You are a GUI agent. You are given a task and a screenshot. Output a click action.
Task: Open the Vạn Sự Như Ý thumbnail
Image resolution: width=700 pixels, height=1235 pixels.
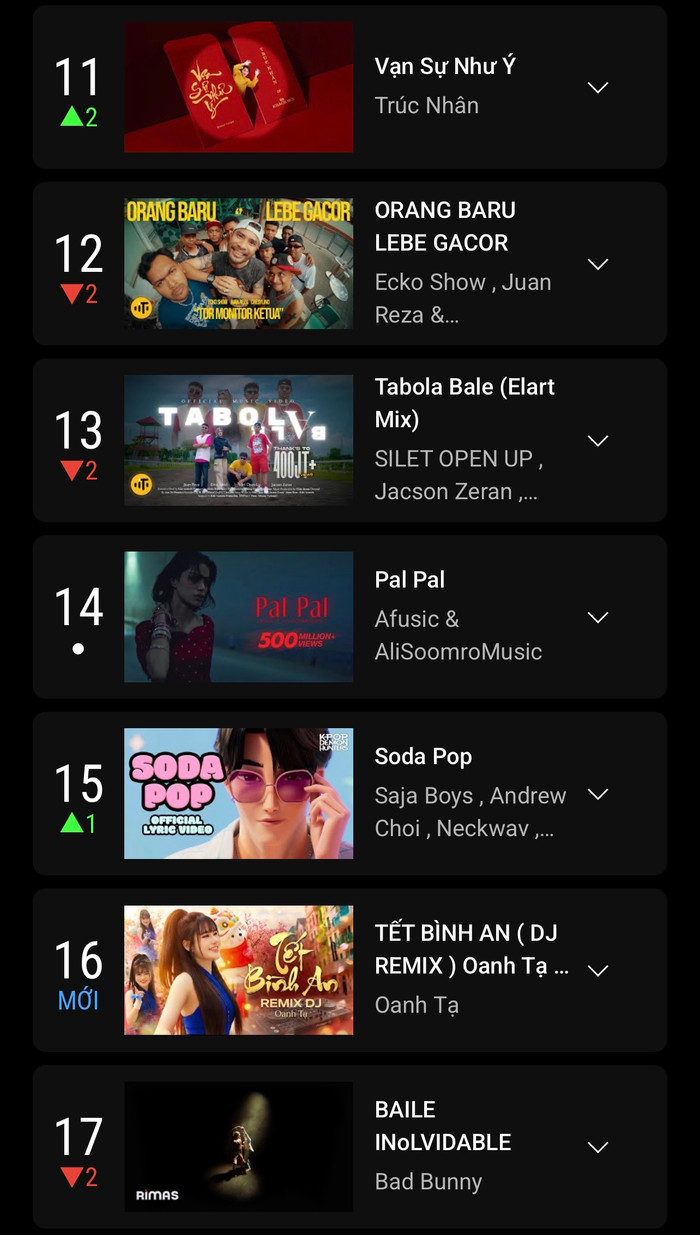tap(238, 87)
